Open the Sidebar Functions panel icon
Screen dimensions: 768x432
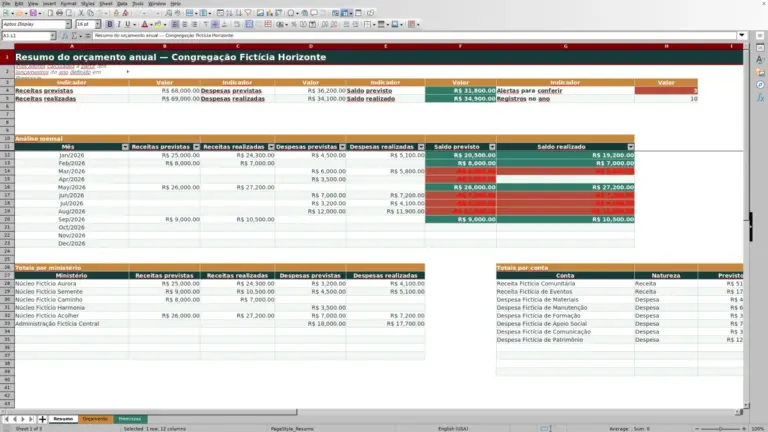(760, 97)
